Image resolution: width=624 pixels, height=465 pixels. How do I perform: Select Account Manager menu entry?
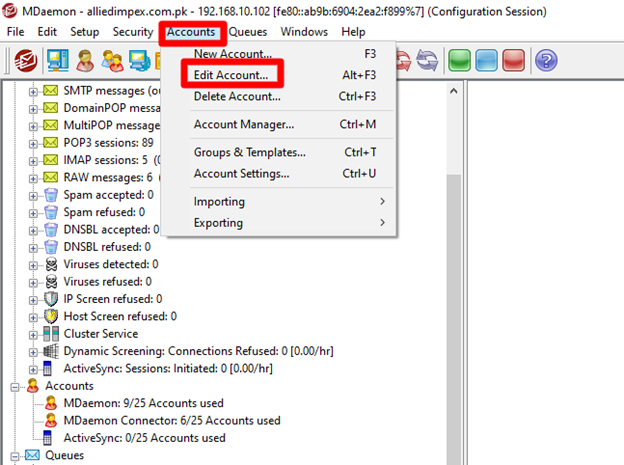[x=243, y=124]
